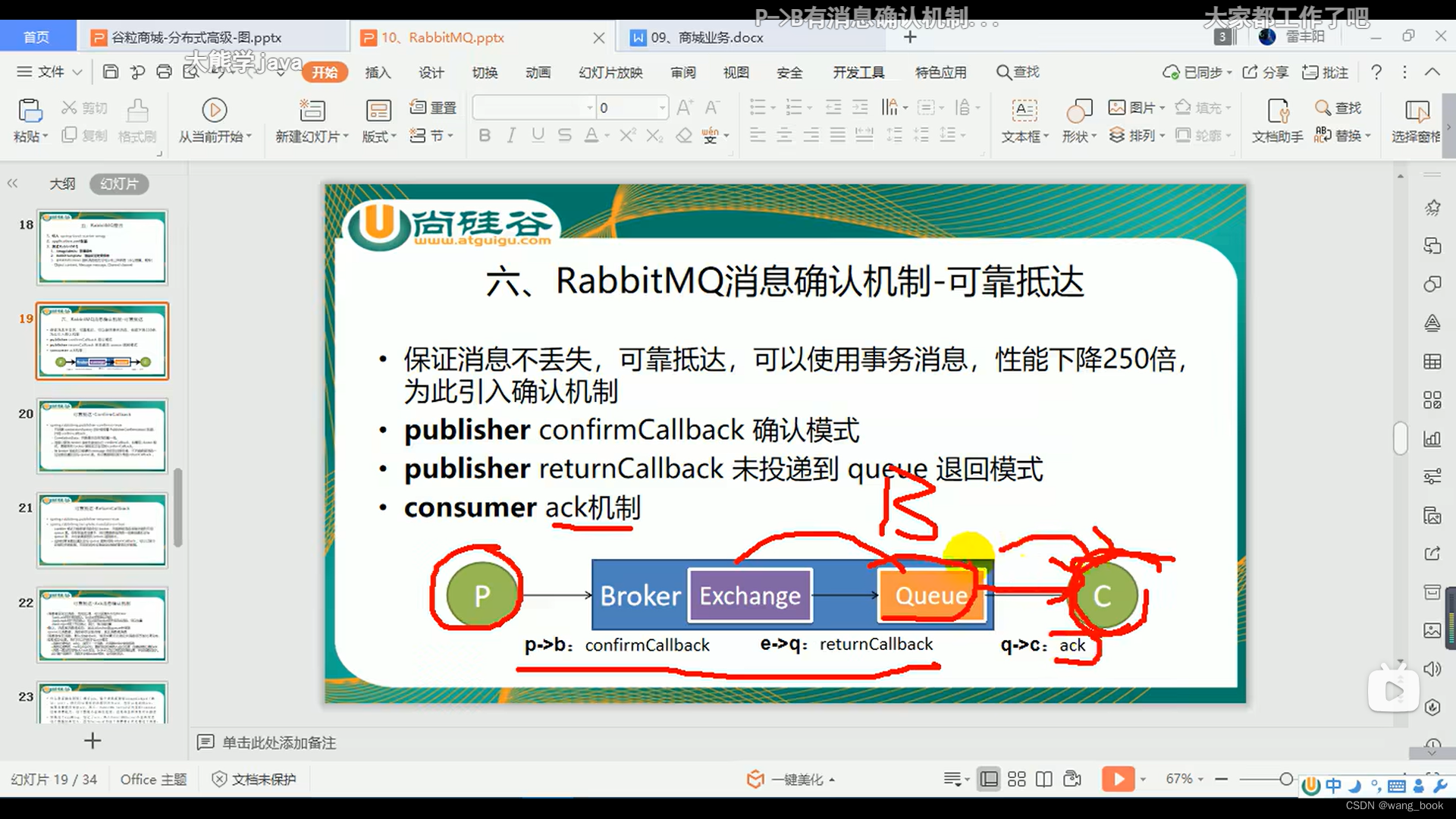Image resolution: width=1456 pixels, height=819 pixels.
Task: Open the Section (节) dropdown
Action: coord(431,136)
